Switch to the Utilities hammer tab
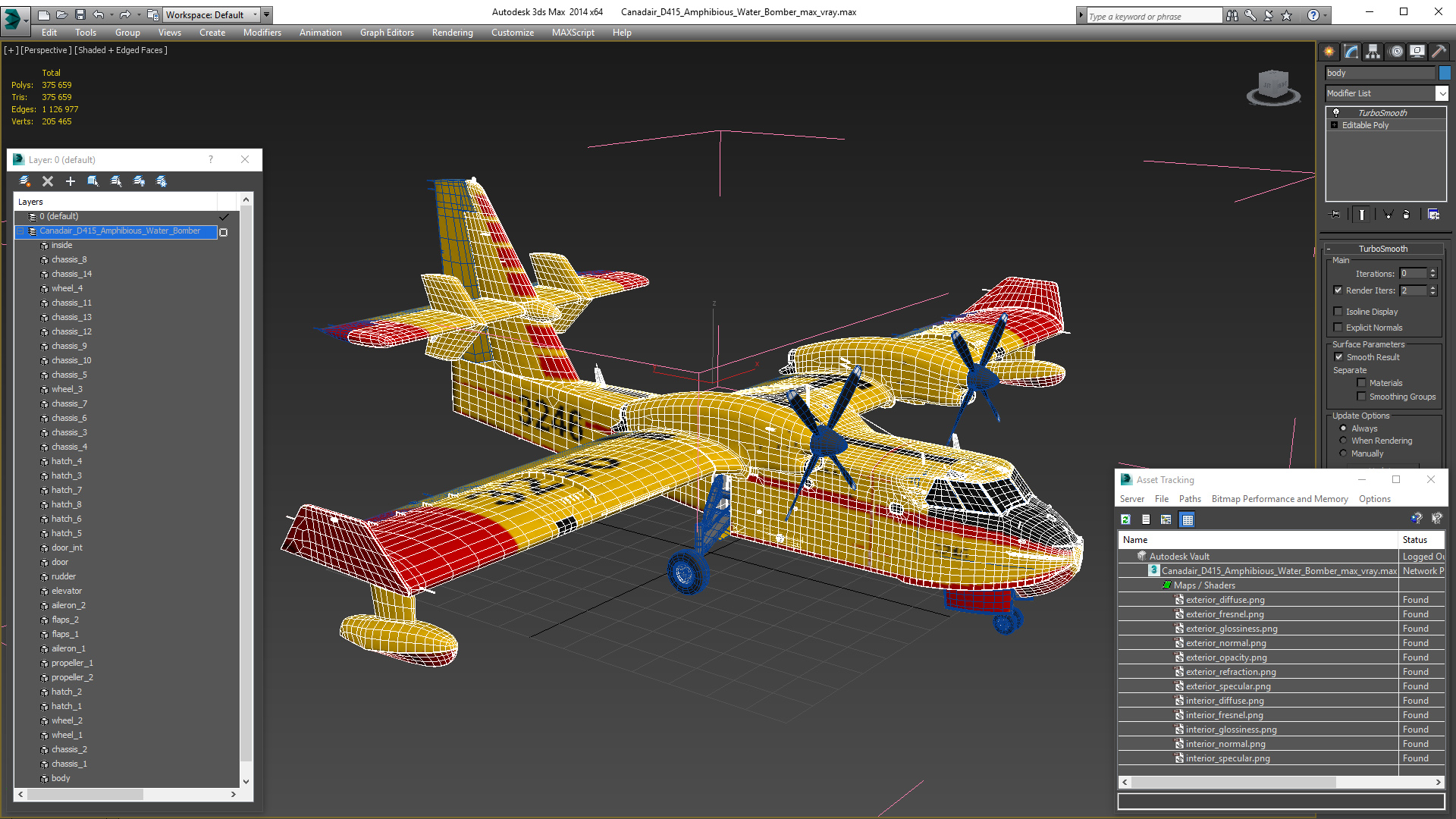The width and height of the screenshot is (1456, 819). [1439, 52]
